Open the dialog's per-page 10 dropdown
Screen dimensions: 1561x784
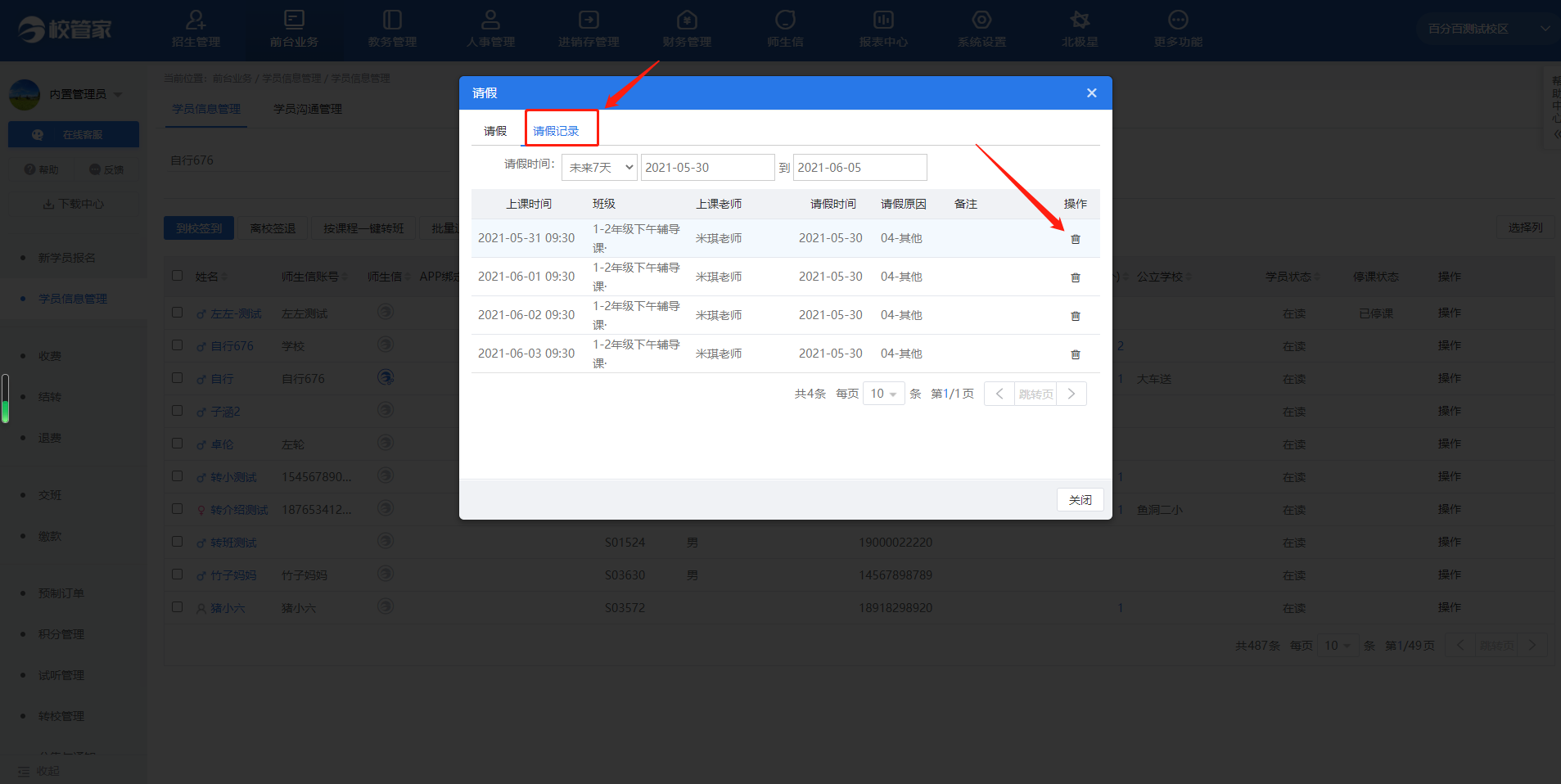(884, 394)
